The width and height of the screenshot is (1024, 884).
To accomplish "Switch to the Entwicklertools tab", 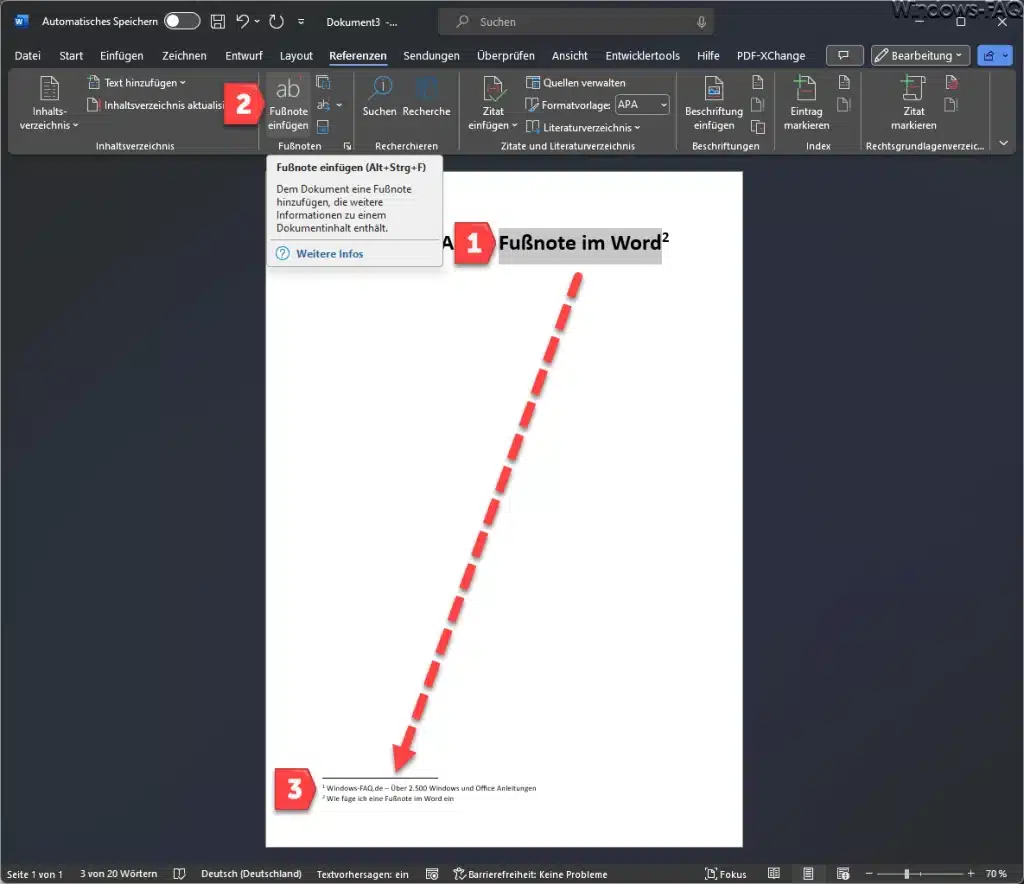I will click(x=643, y=55).
